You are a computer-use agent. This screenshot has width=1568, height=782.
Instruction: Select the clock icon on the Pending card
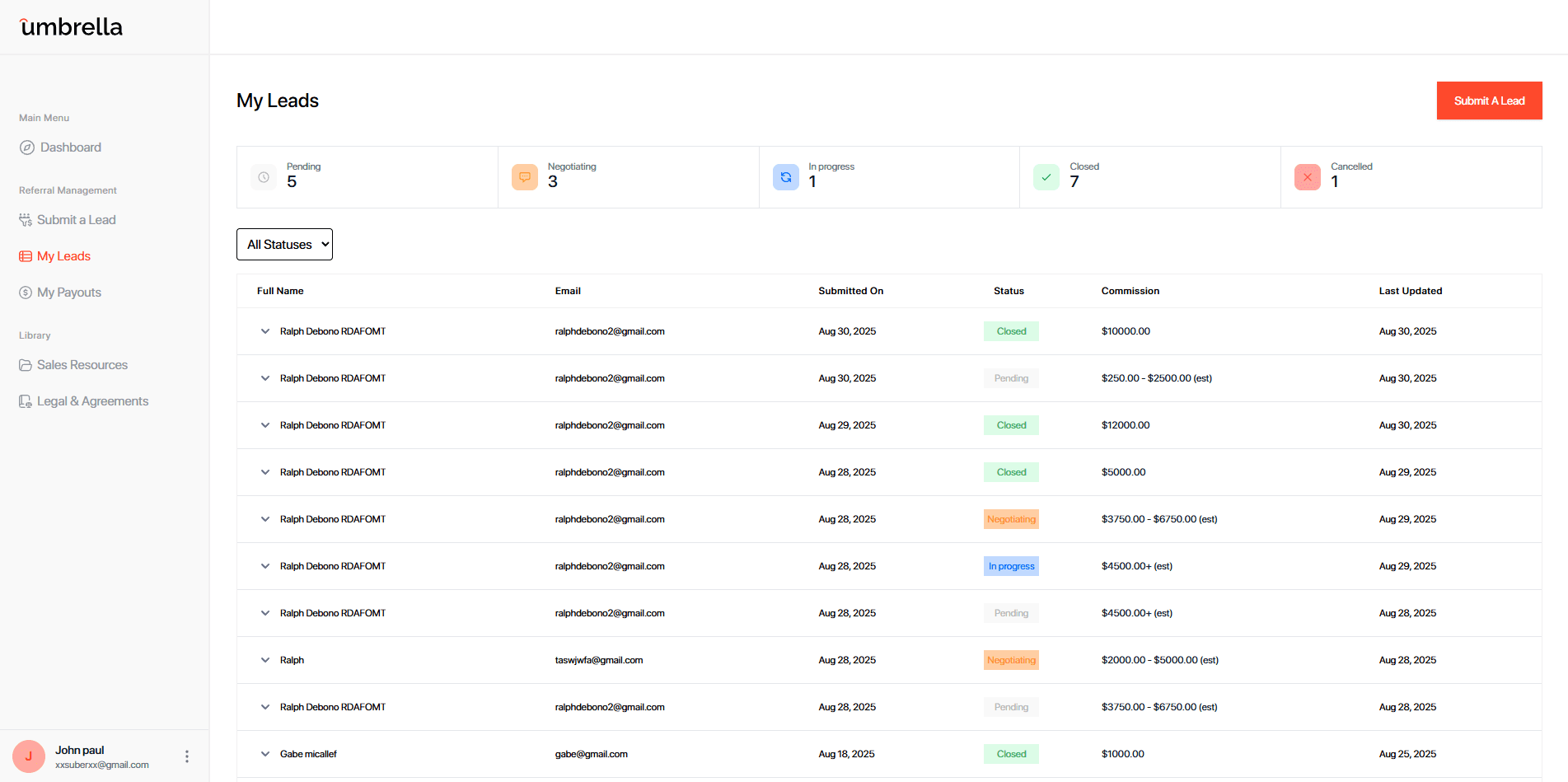[x=263, y=177]
